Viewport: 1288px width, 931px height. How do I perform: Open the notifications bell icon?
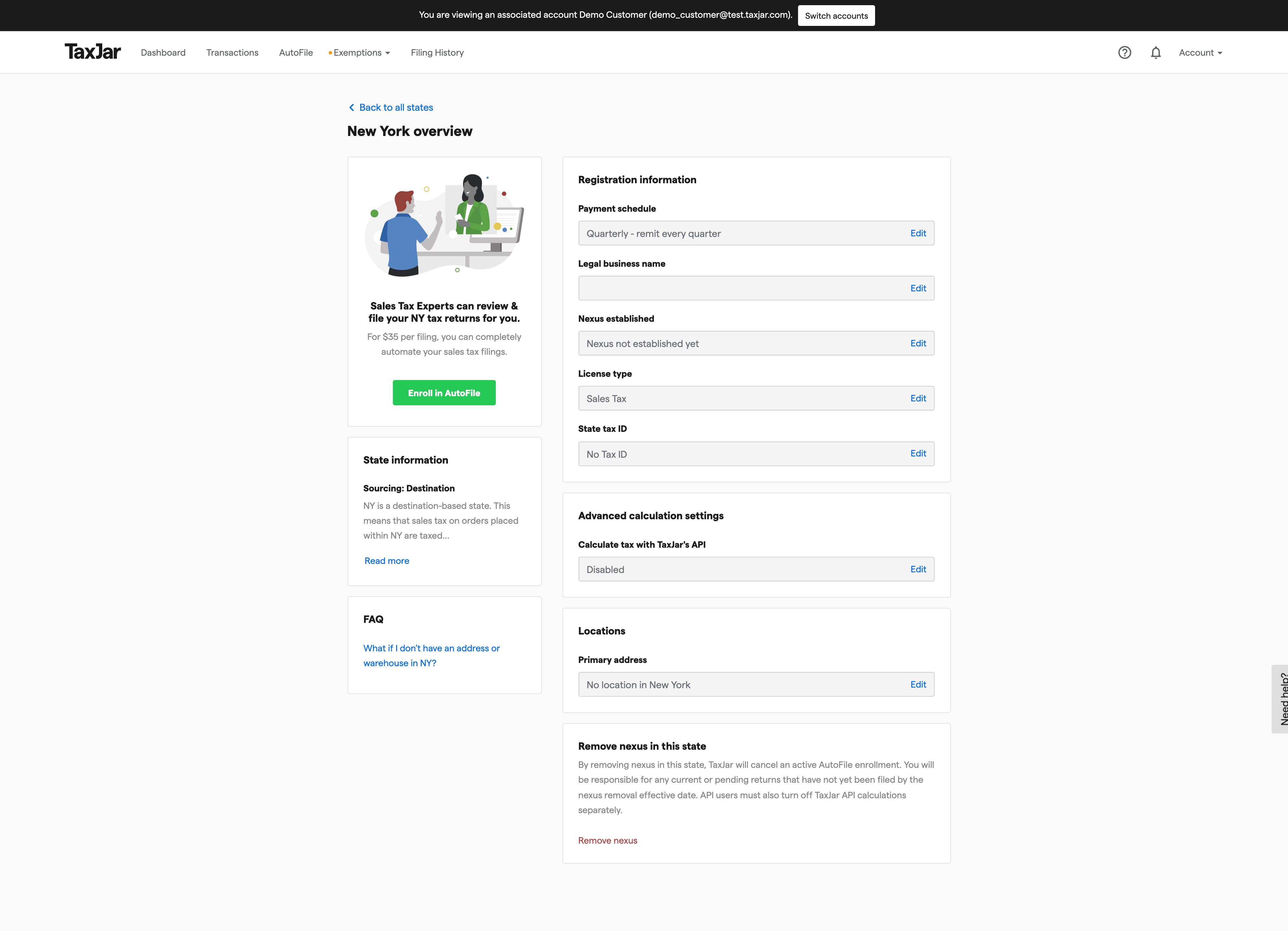(x=1156, y=52)
